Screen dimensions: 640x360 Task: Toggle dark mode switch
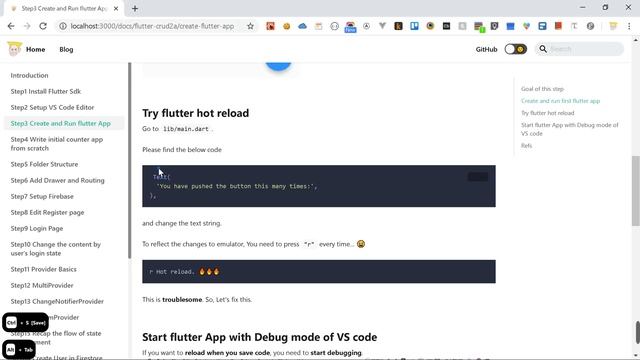pyautogui.click(x=516, y=49)
